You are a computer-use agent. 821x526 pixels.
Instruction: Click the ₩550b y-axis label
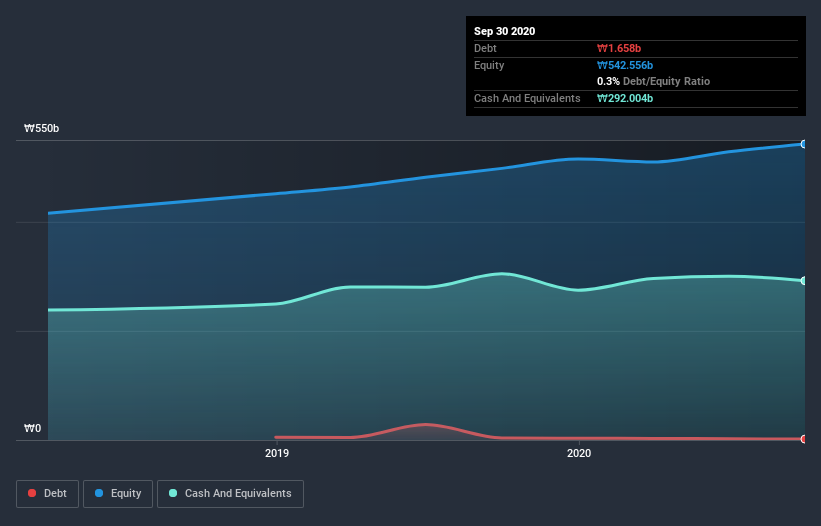41,128
